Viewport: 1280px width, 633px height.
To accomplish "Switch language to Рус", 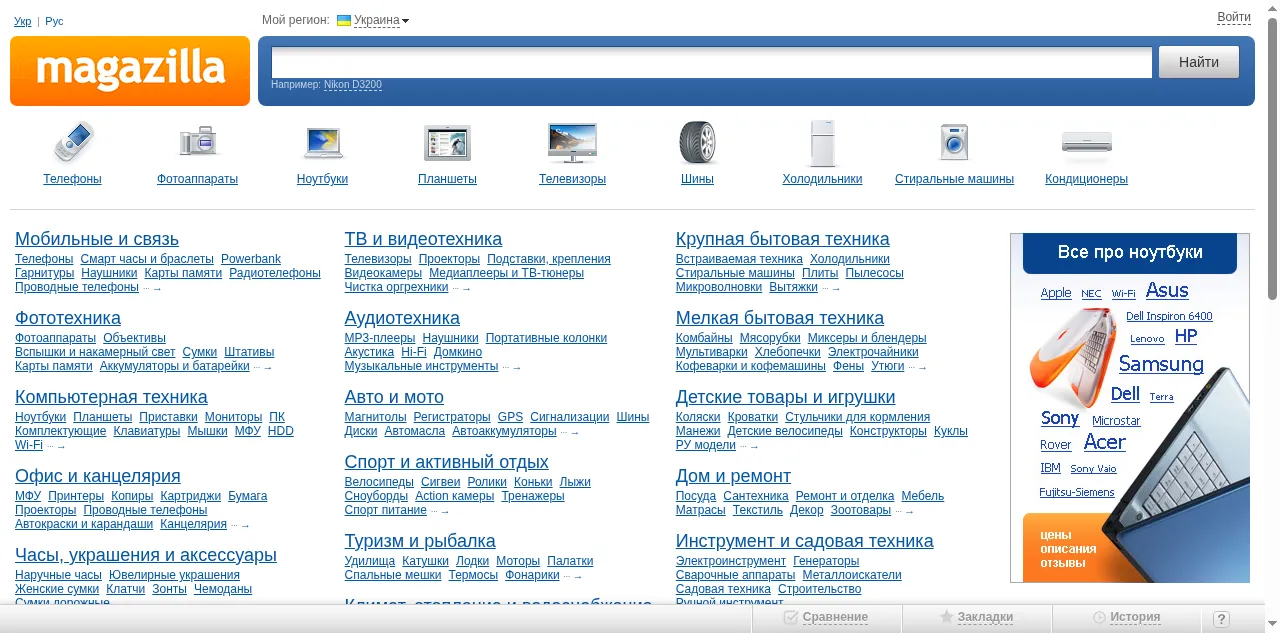I will (54, 21).
